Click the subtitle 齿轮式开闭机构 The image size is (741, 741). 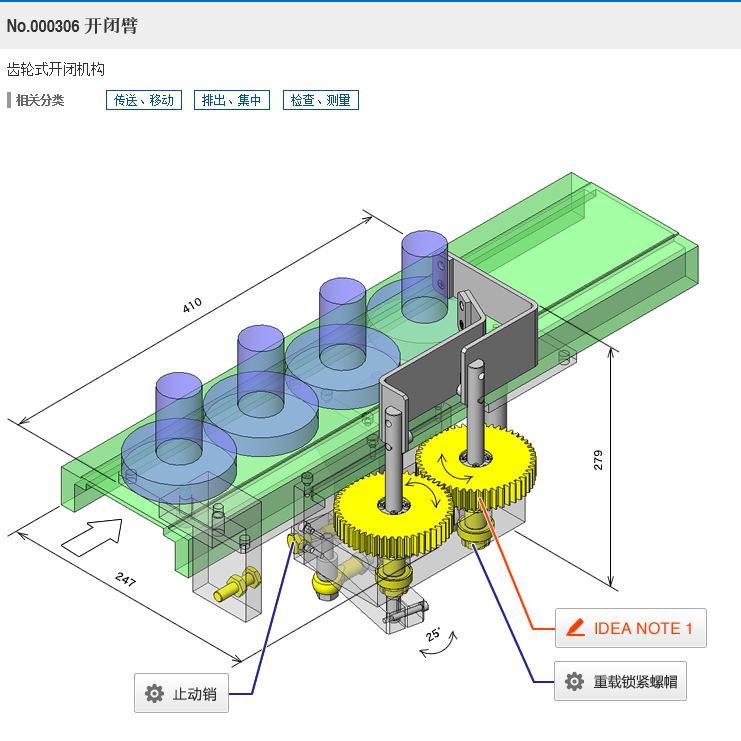click(56, 69)
